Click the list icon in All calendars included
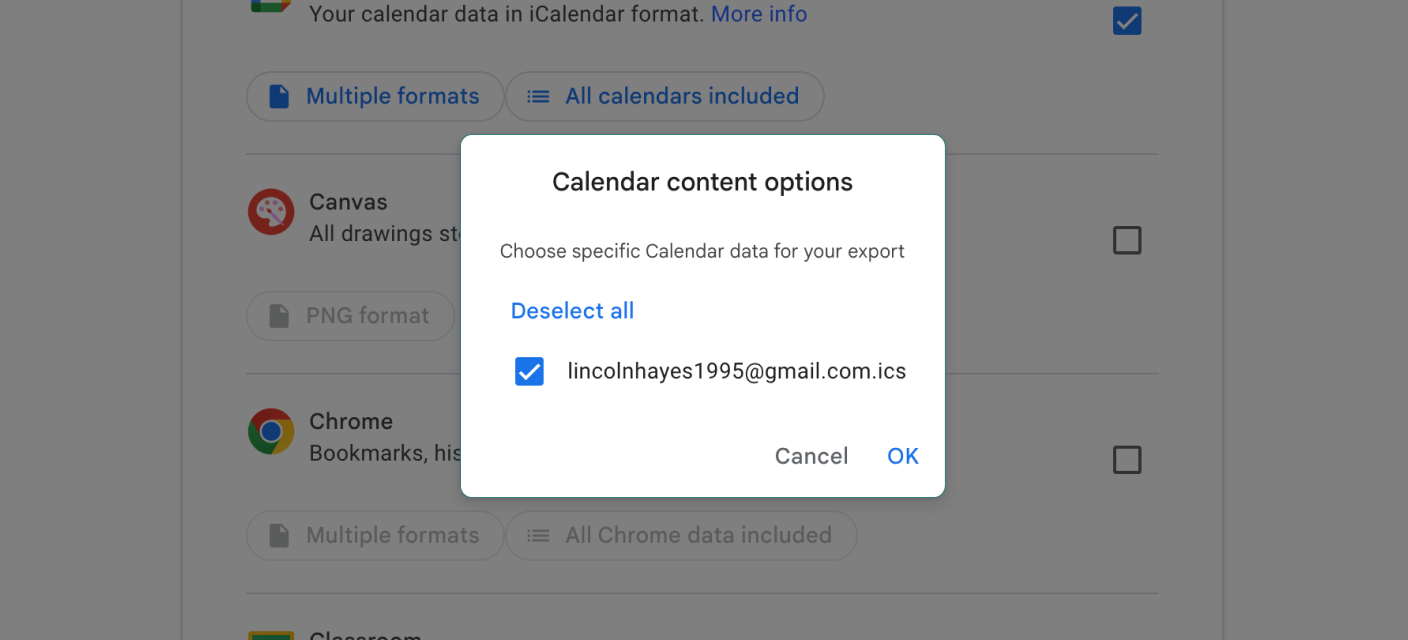This screenshot has height=640, width=1408. pyautogui.click(x=538, y=97)
